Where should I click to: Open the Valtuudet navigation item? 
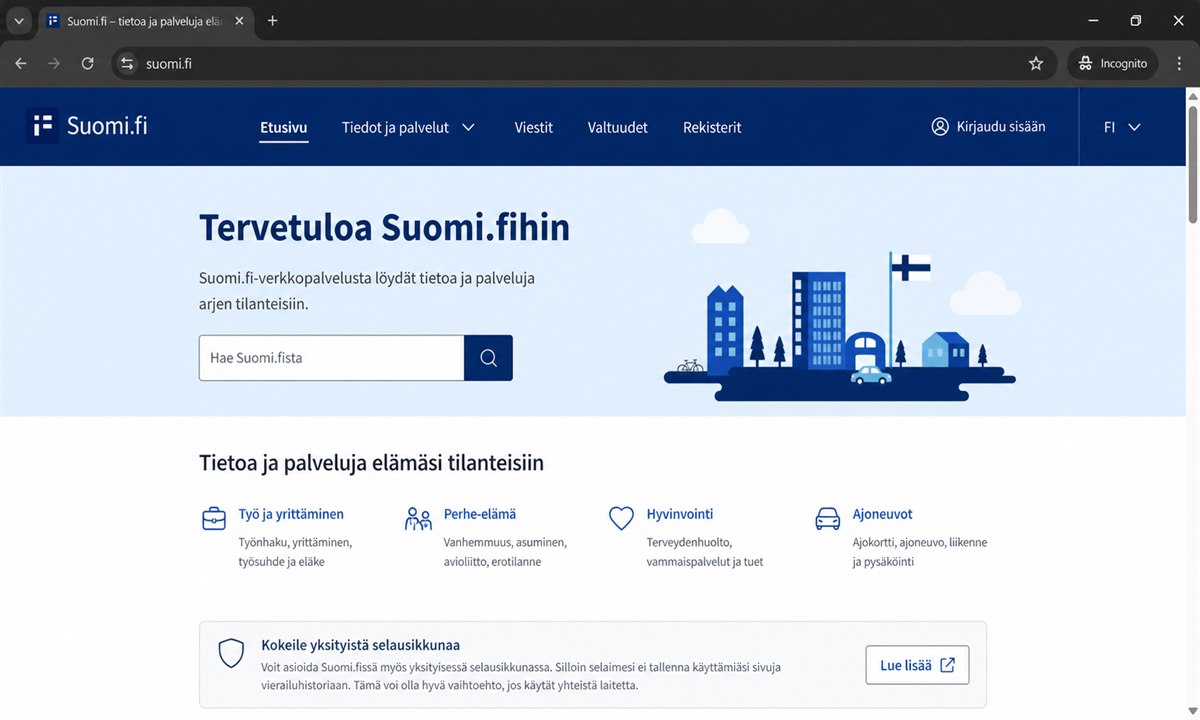point(618,127)
